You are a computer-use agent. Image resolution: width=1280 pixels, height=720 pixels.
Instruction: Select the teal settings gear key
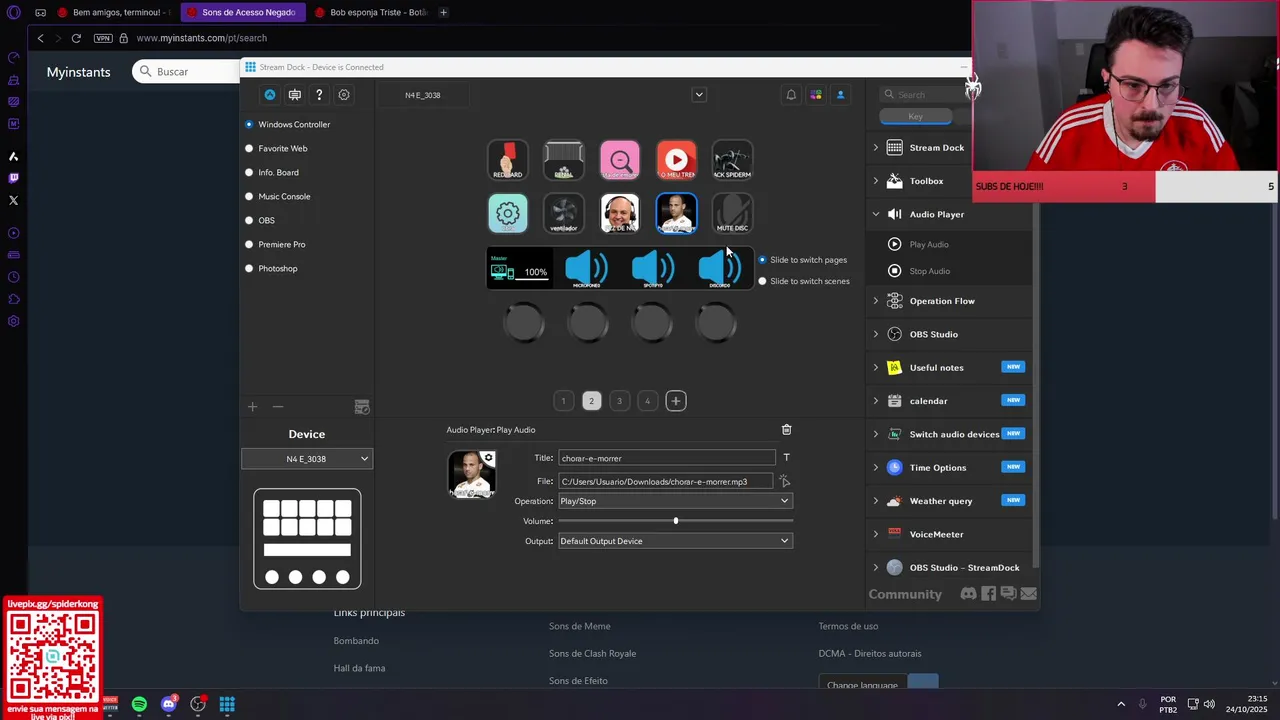point(508,213)
